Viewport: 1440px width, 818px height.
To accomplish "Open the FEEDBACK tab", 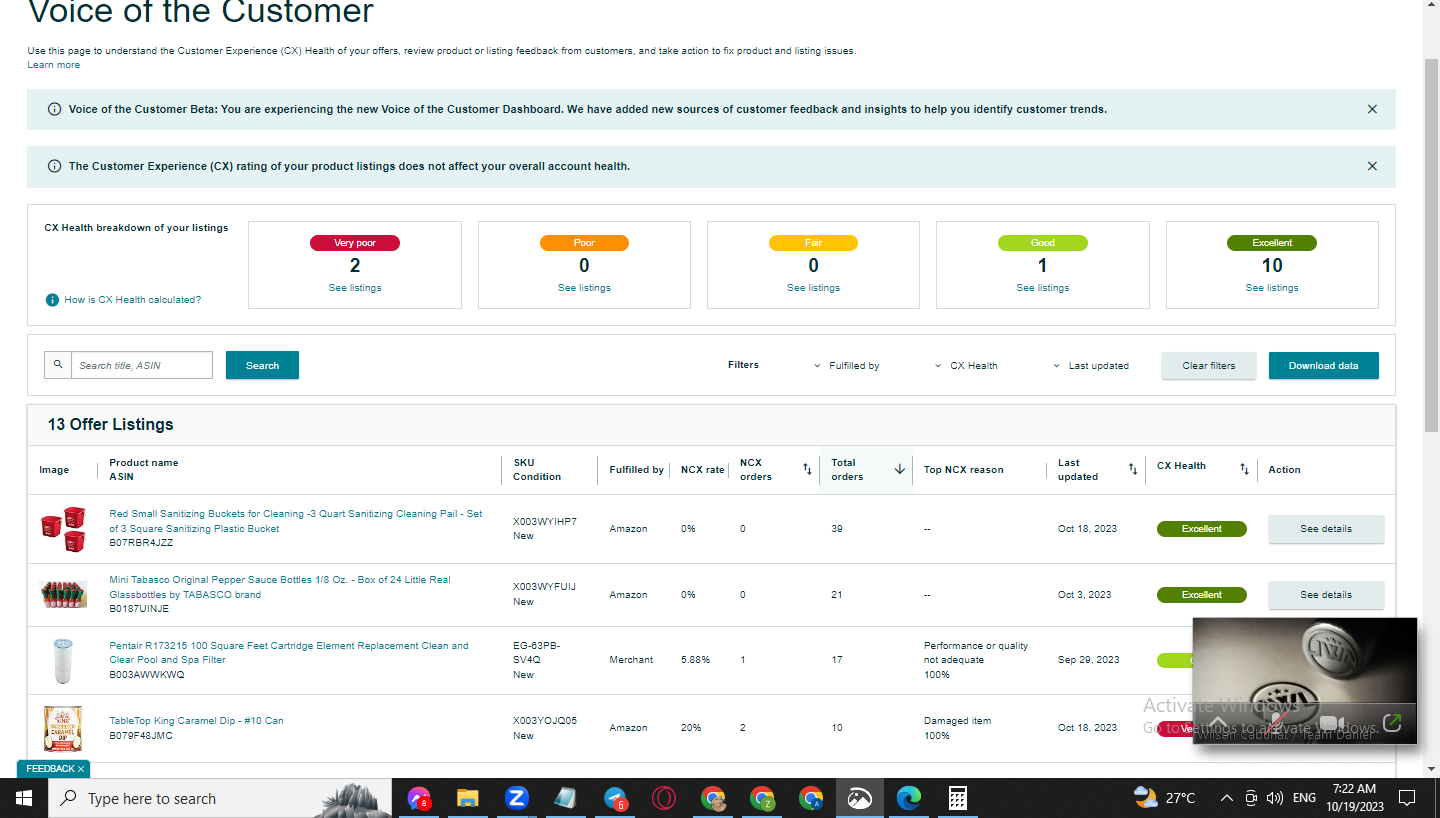I will (49, 769).
